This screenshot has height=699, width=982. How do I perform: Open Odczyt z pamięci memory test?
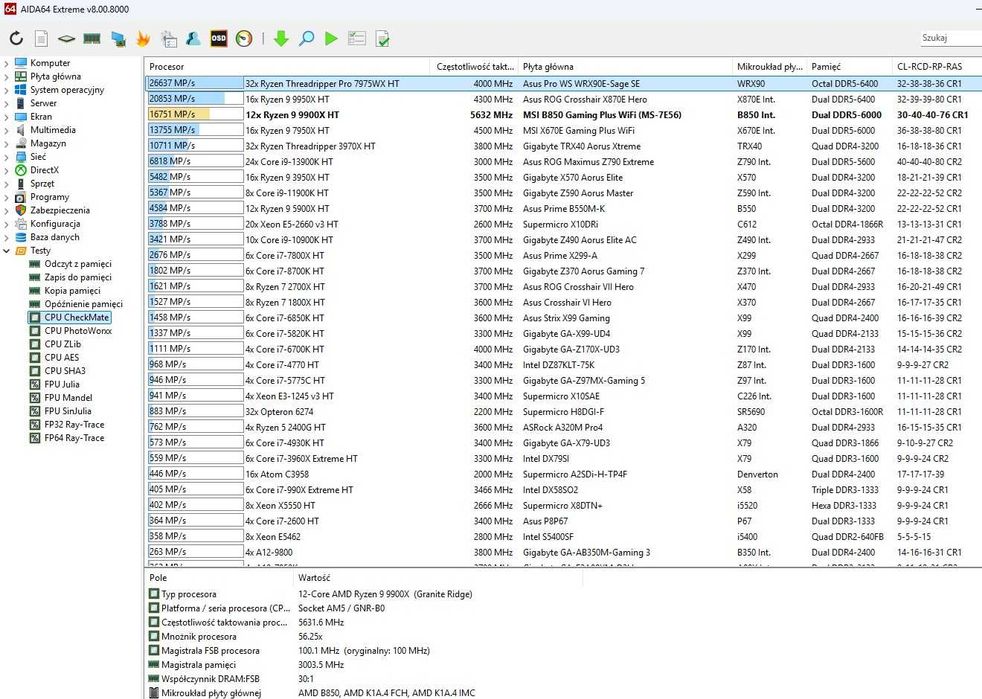coord(77,264)
